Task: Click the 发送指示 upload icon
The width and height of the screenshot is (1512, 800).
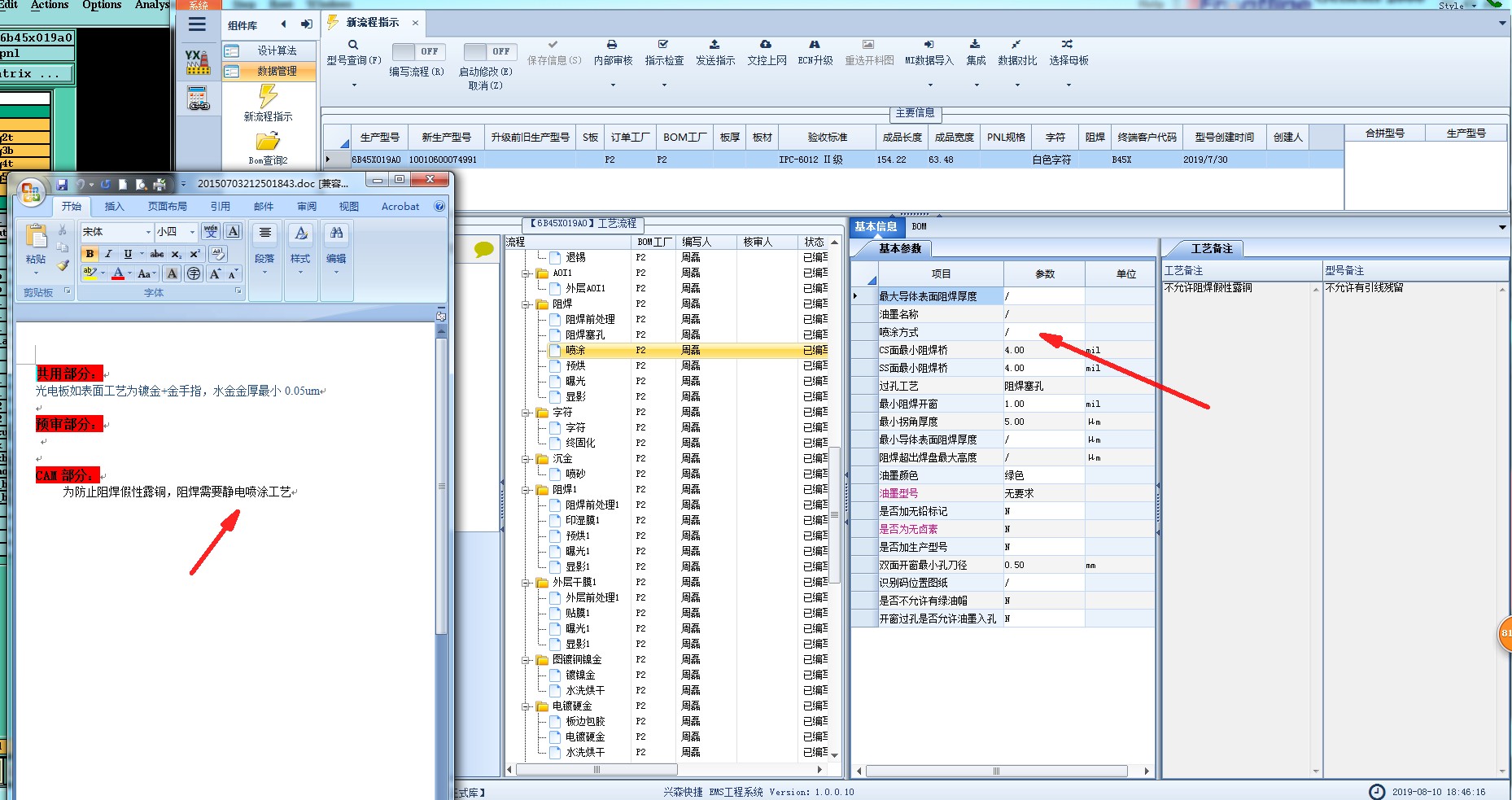Action: click(x=714, y=45)
